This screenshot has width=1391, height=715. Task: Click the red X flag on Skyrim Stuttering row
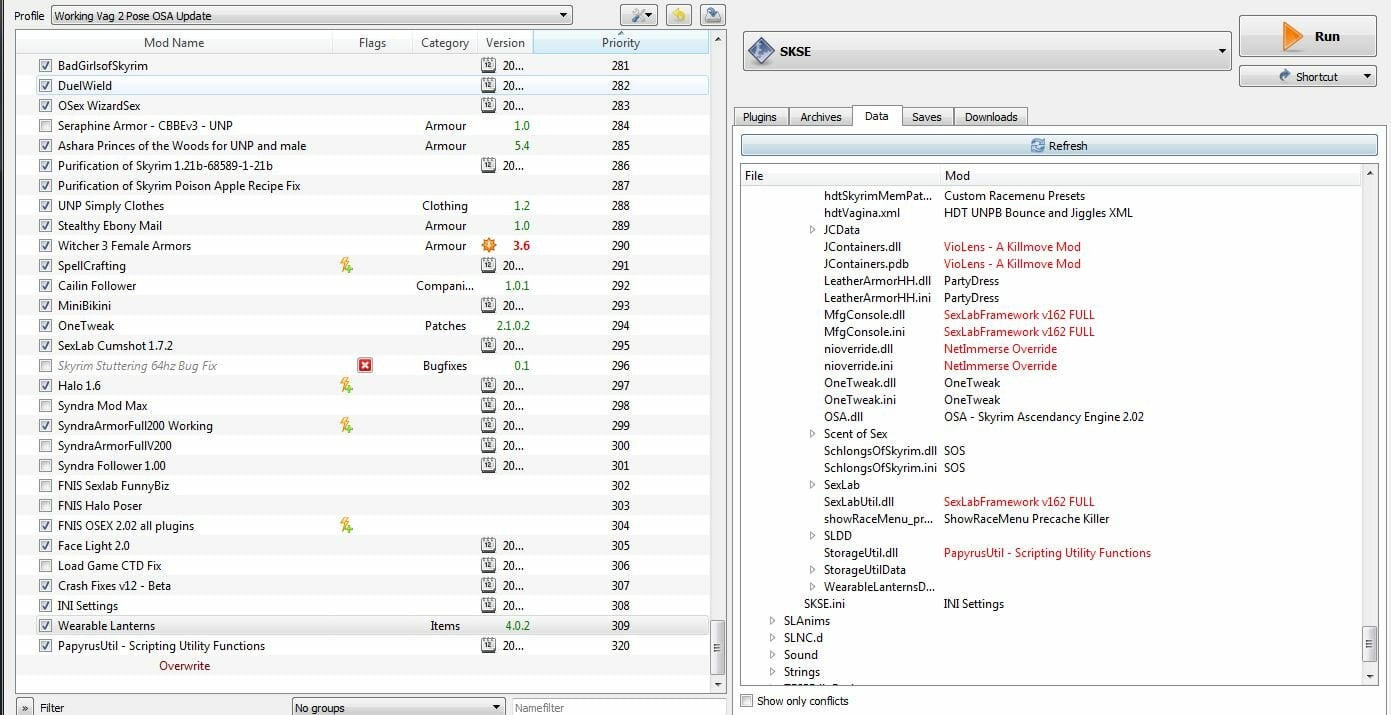click(x=365, y=365)
